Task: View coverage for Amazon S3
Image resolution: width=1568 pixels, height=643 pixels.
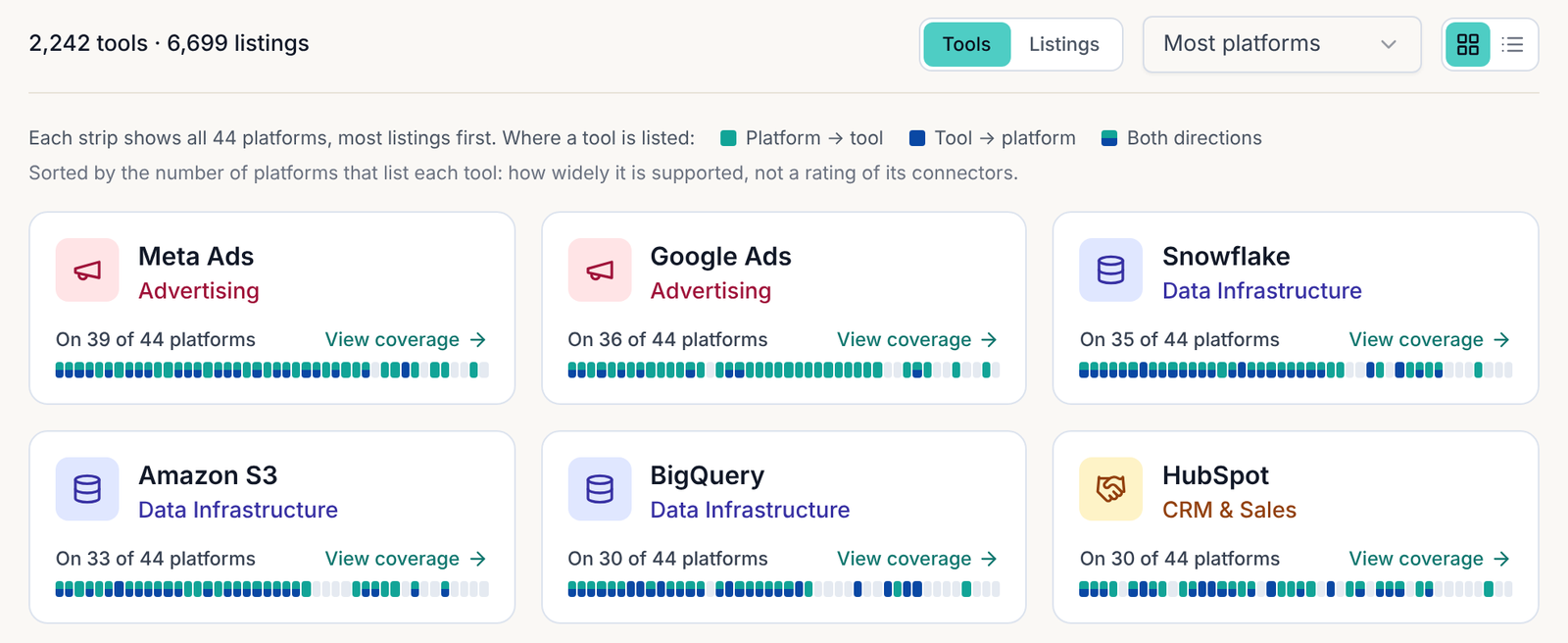Action: tap(406, 559)
